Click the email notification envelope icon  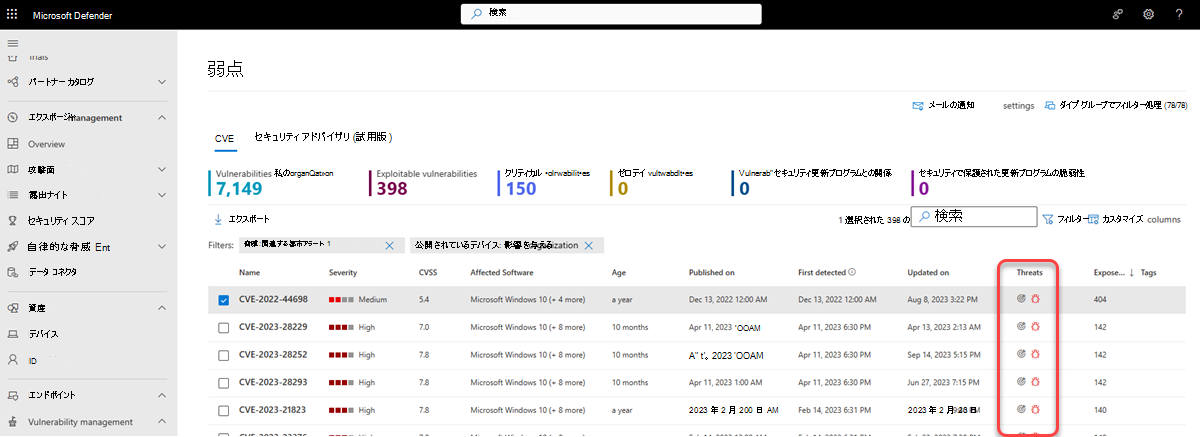point(917,105)
